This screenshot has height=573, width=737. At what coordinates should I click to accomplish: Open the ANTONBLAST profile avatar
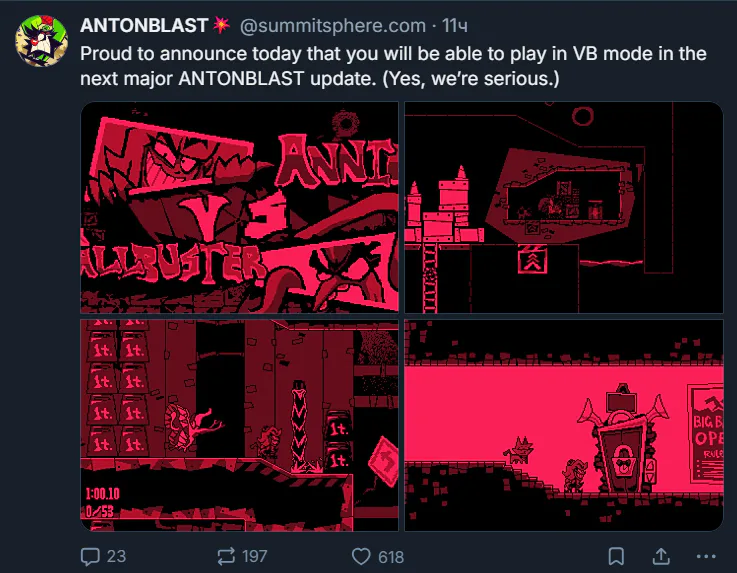click(41, 41)
